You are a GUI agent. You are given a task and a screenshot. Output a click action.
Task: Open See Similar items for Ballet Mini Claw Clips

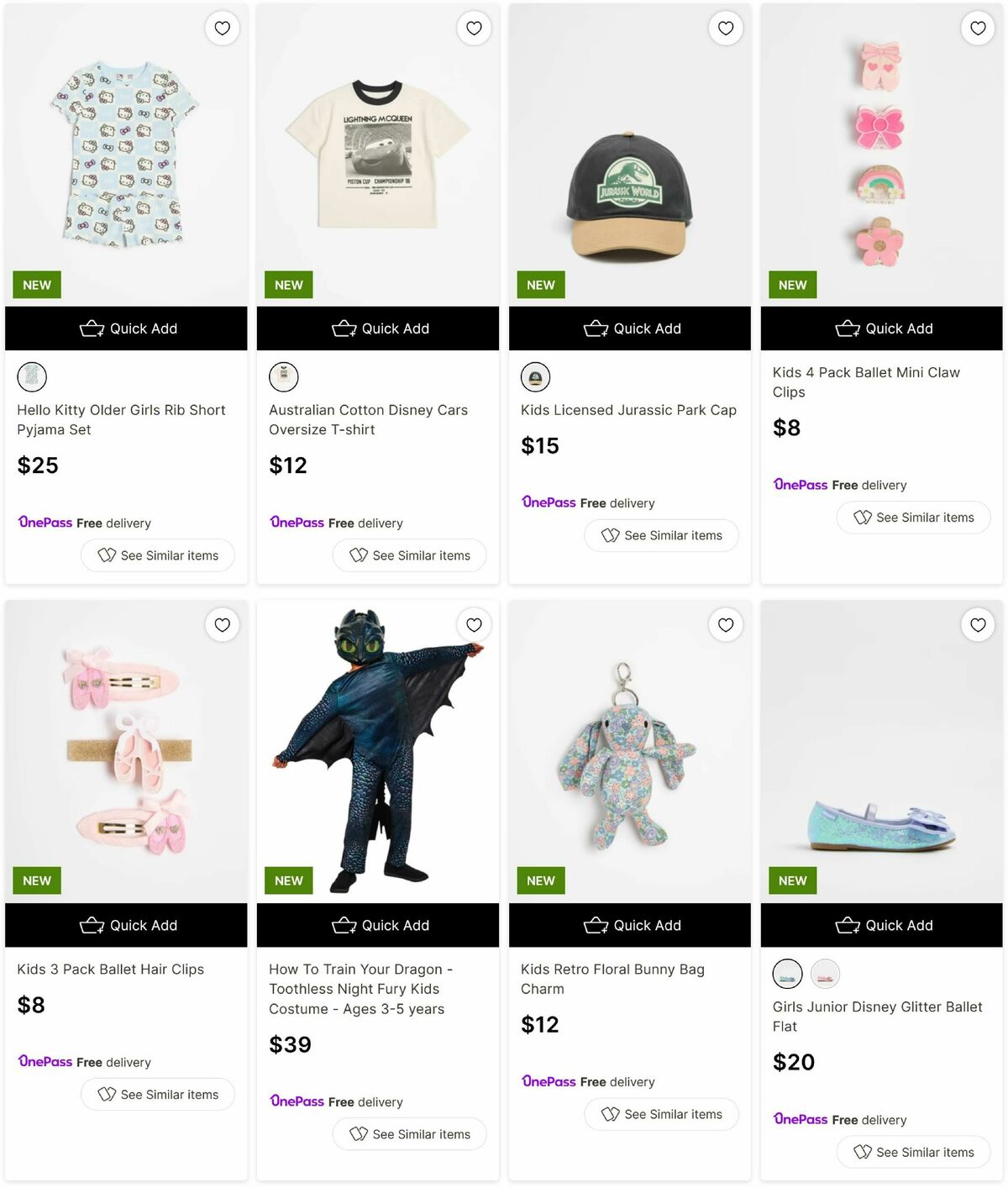click(913, 518)
